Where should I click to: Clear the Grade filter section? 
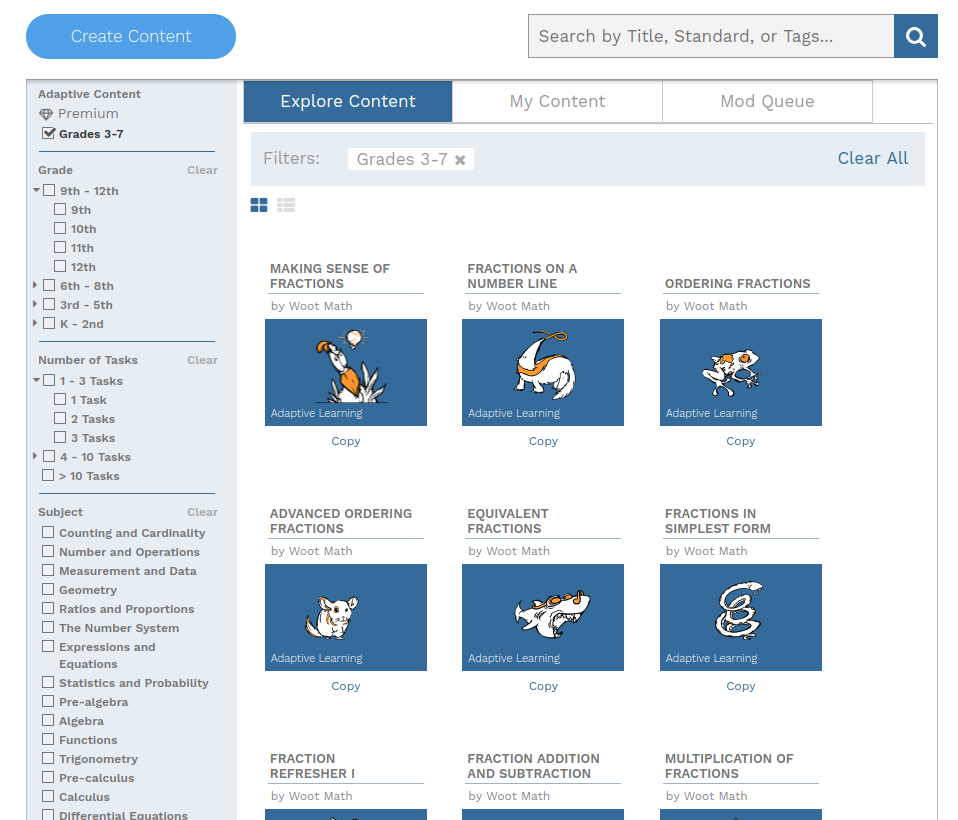[x=202, y=170]
